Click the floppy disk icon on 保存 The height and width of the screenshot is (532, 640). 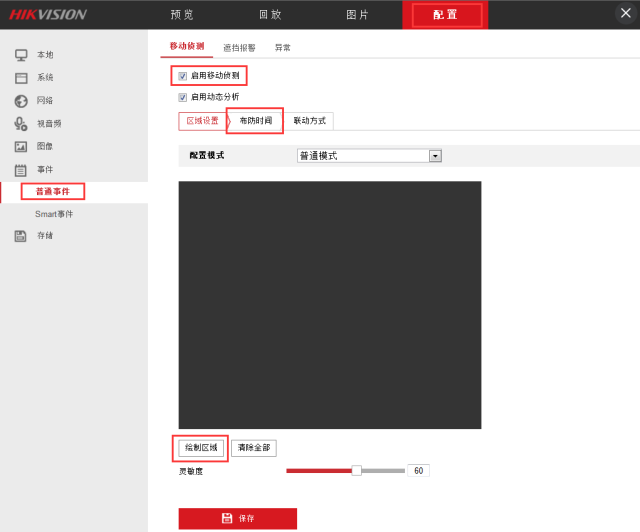point(227,518)
